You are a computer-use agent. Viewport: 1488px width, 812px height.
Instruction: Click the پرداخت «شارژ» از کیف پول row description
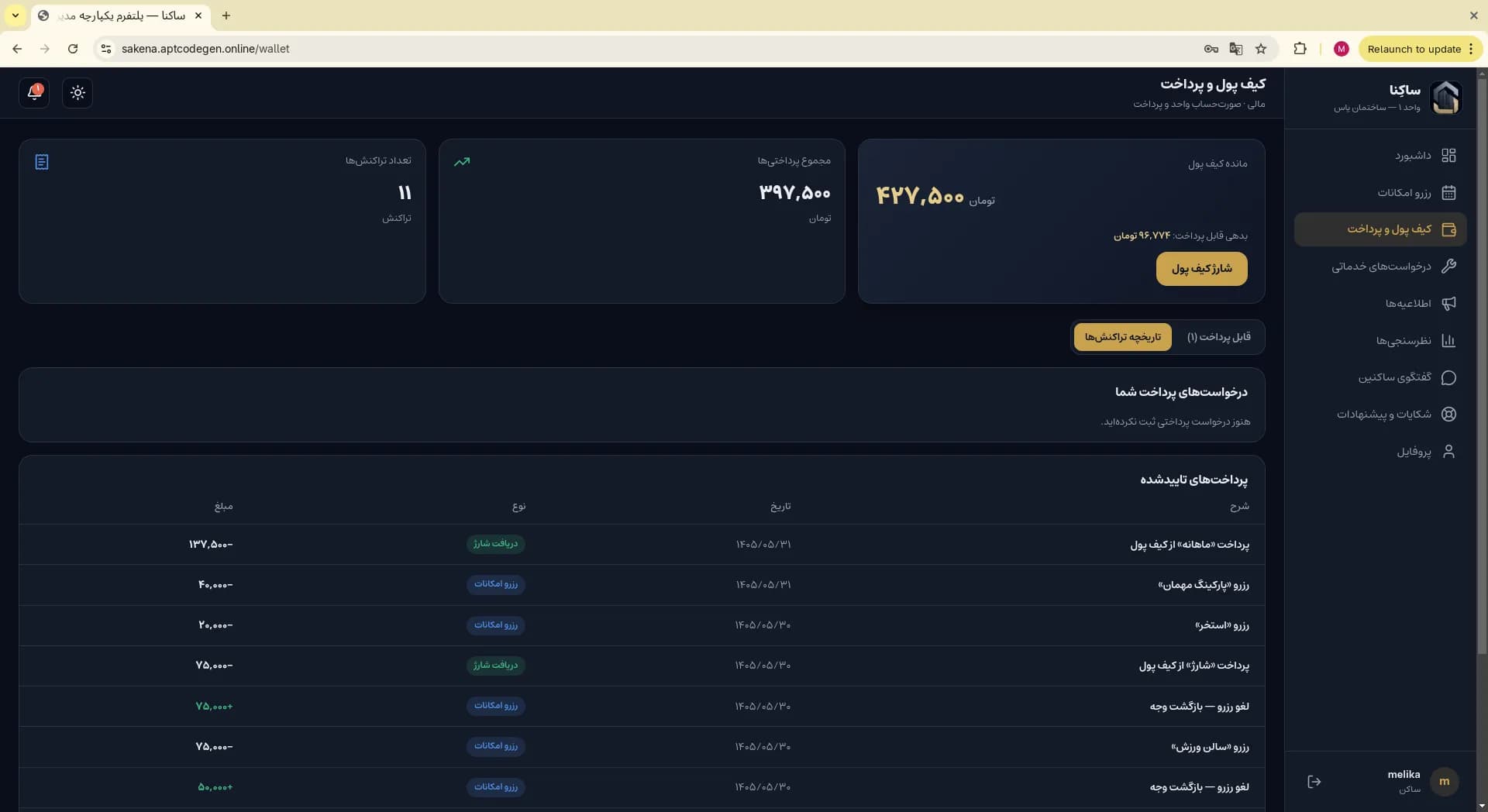click(1194, 666)
